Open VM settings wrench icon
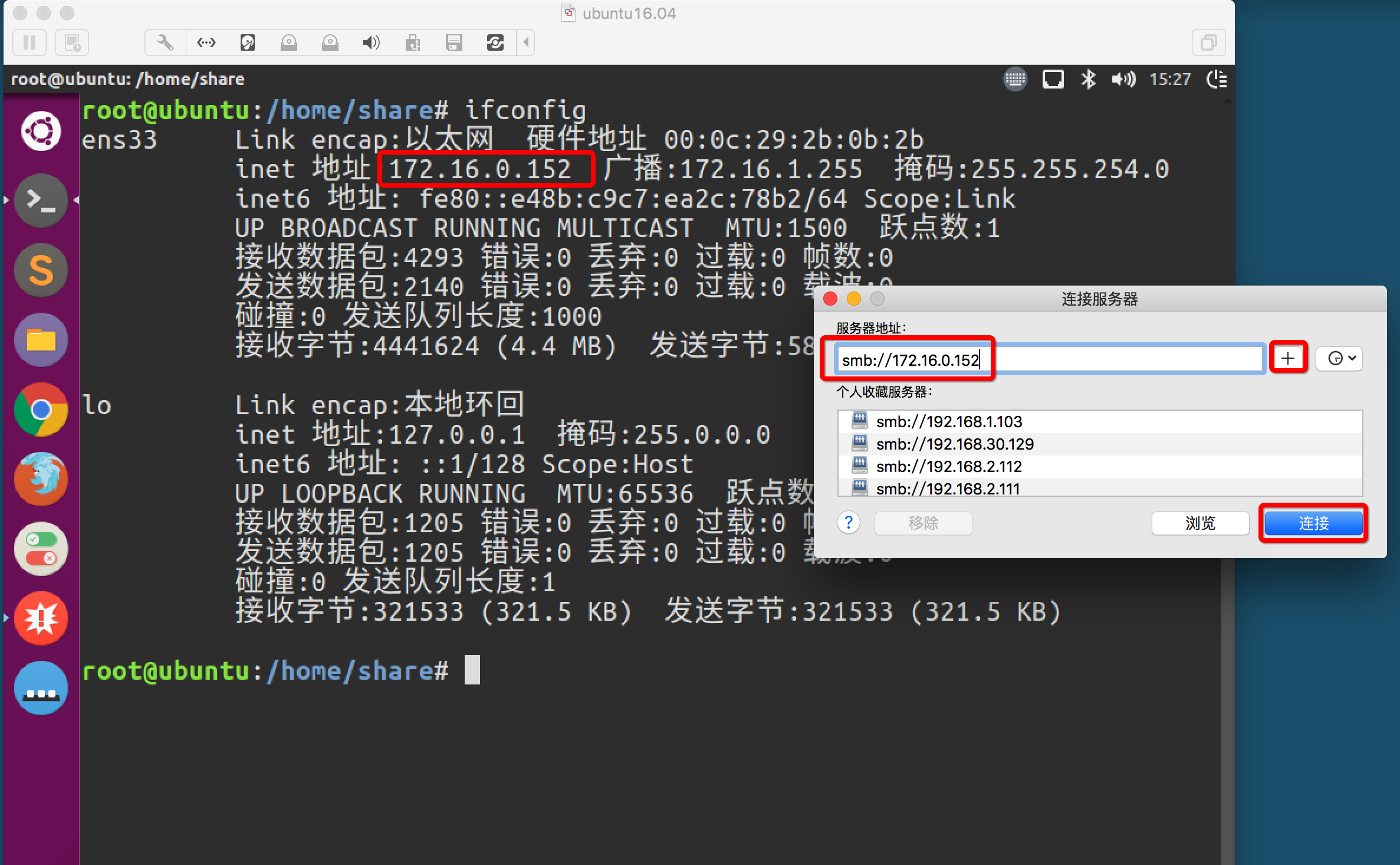The image size is (1400, 865). click(165, 42)
